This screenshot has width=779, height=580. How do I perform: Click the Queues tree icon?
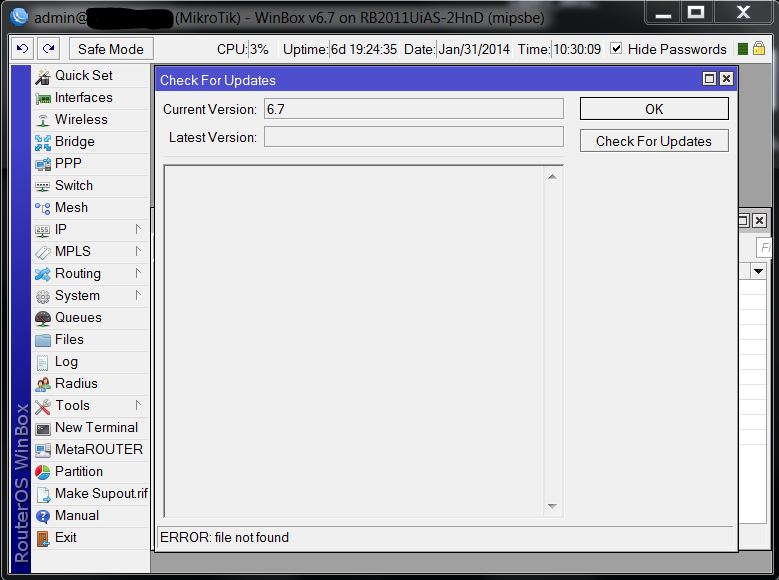(43, 318)
